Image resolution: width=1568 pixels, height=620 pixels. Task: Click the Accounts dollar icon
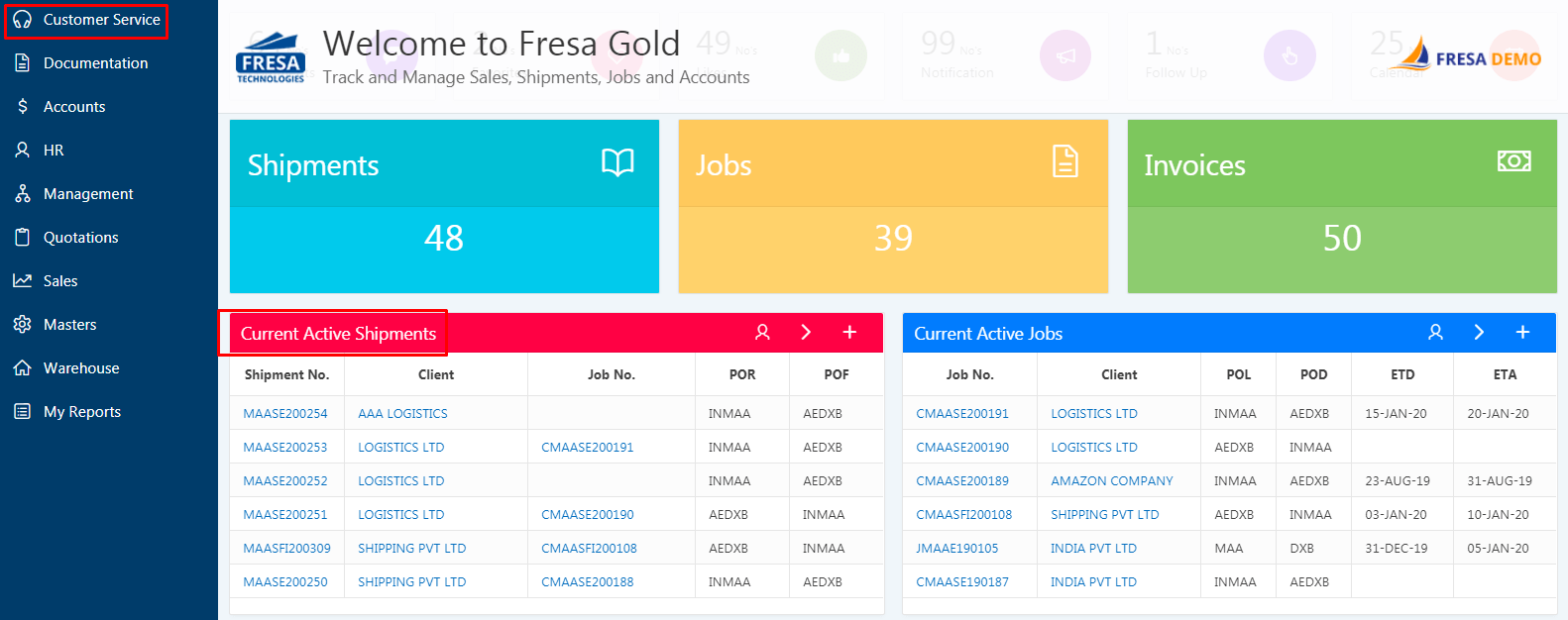[x=22, y=106]
